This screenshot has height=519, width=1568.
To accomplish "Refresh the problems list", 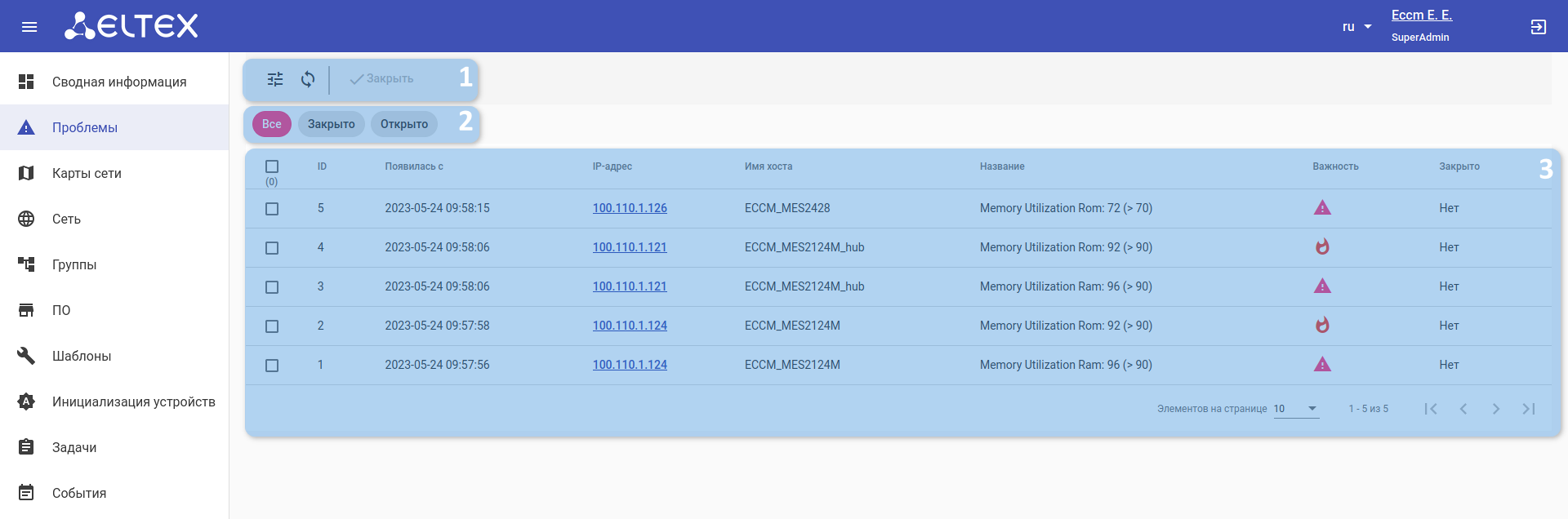I will (x=308, y=79).
